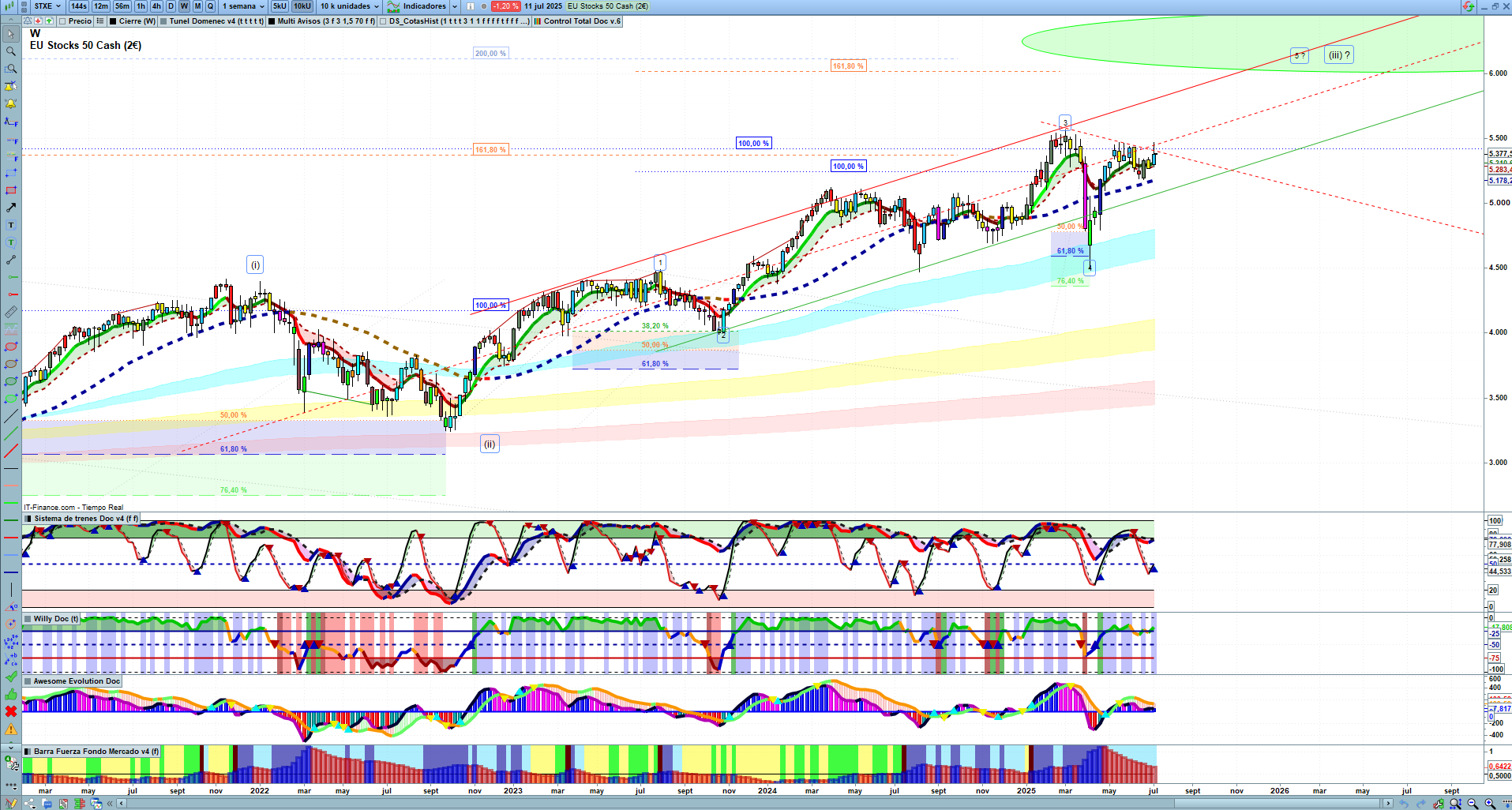Select the 56m timeframe tab

click(122, 6)
